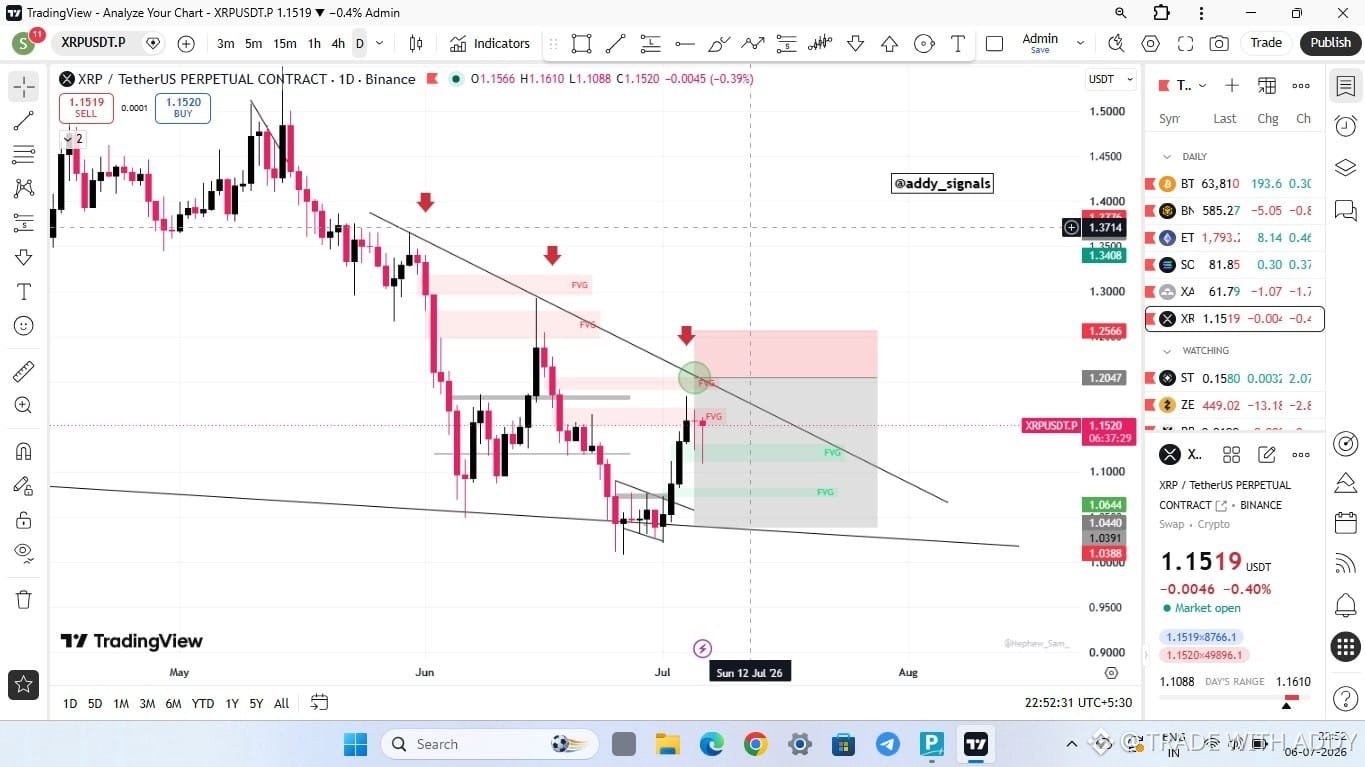The image size is (1365, 767).
Task: Toggle lock all drawings
Action: point(24,520)
